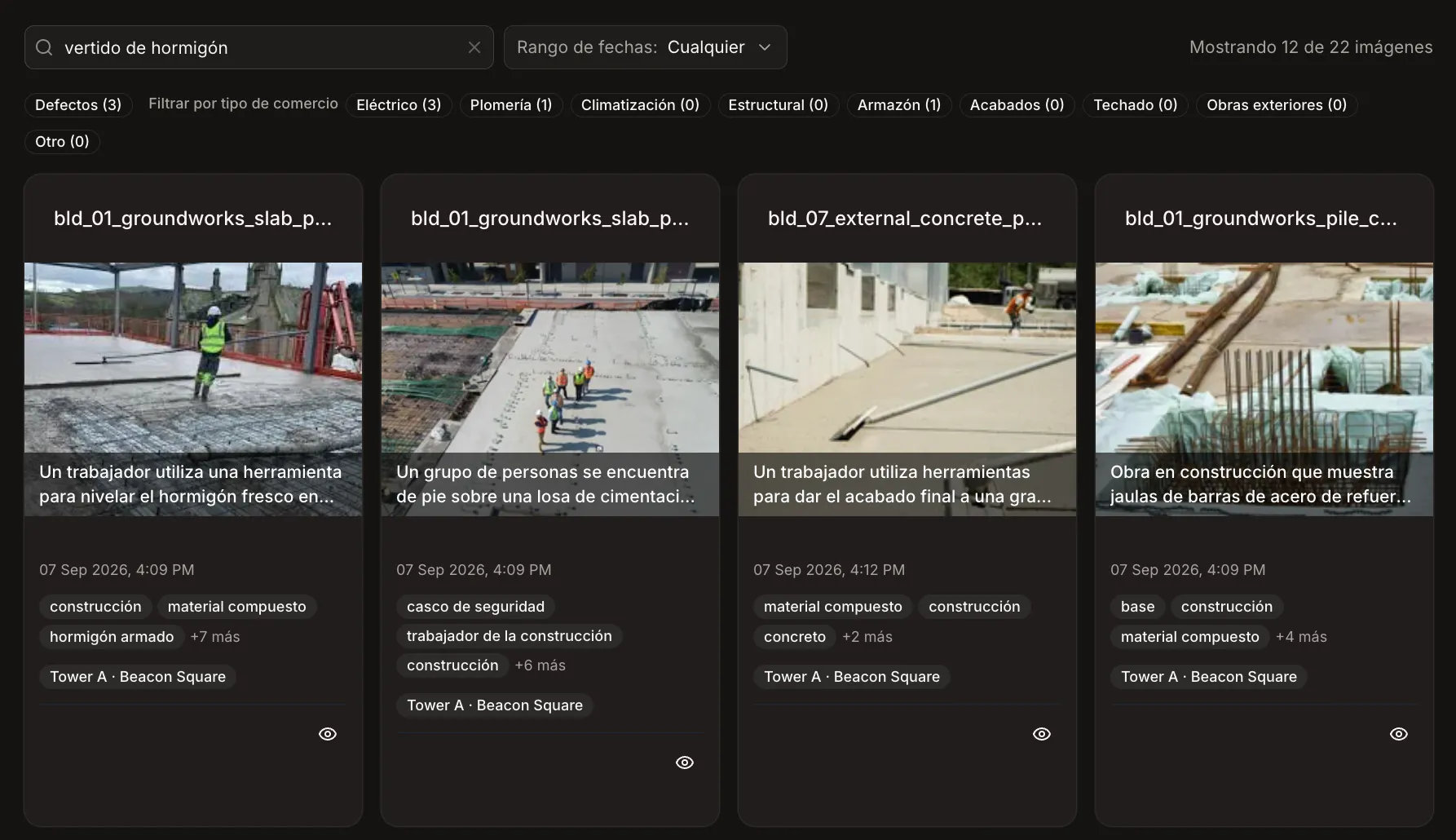Expand '+7 más' tags on first card
This screenshot has height=840, width=1456.
215,637
